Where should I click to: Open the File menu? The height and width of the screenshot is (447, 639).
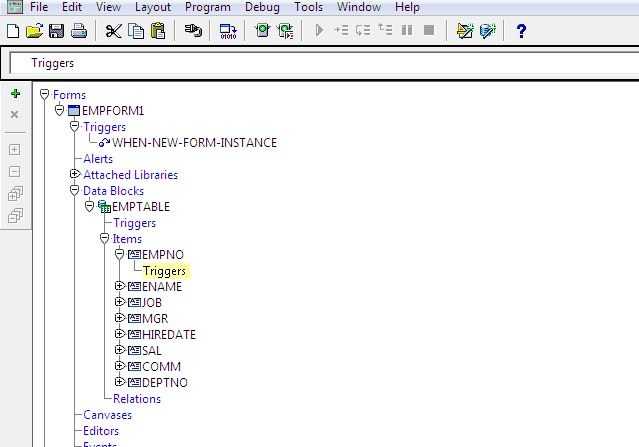pos(39,7)
